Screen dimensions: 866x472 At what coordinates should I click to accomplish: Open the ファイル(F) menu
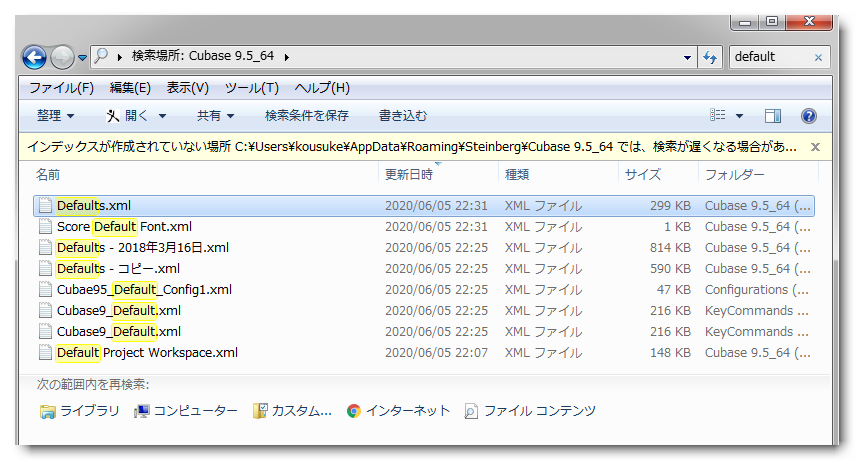pos(61,88)
